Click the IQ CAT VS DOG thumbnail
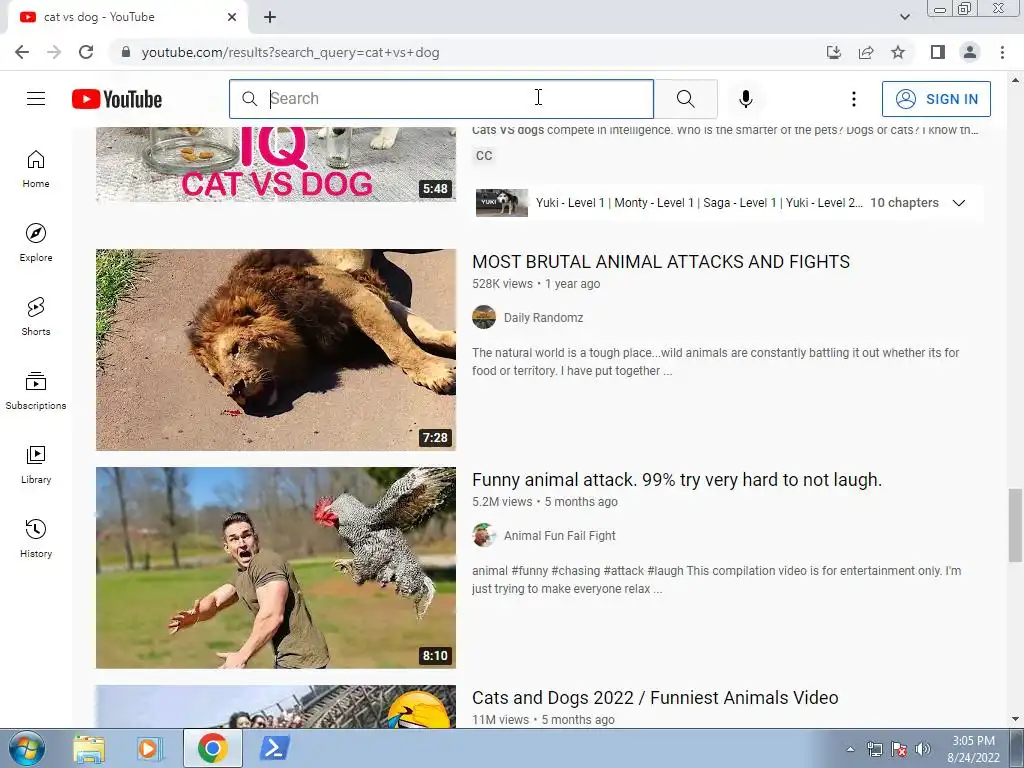The width and height of the screenshot is (1024, 768). point(276,165)
